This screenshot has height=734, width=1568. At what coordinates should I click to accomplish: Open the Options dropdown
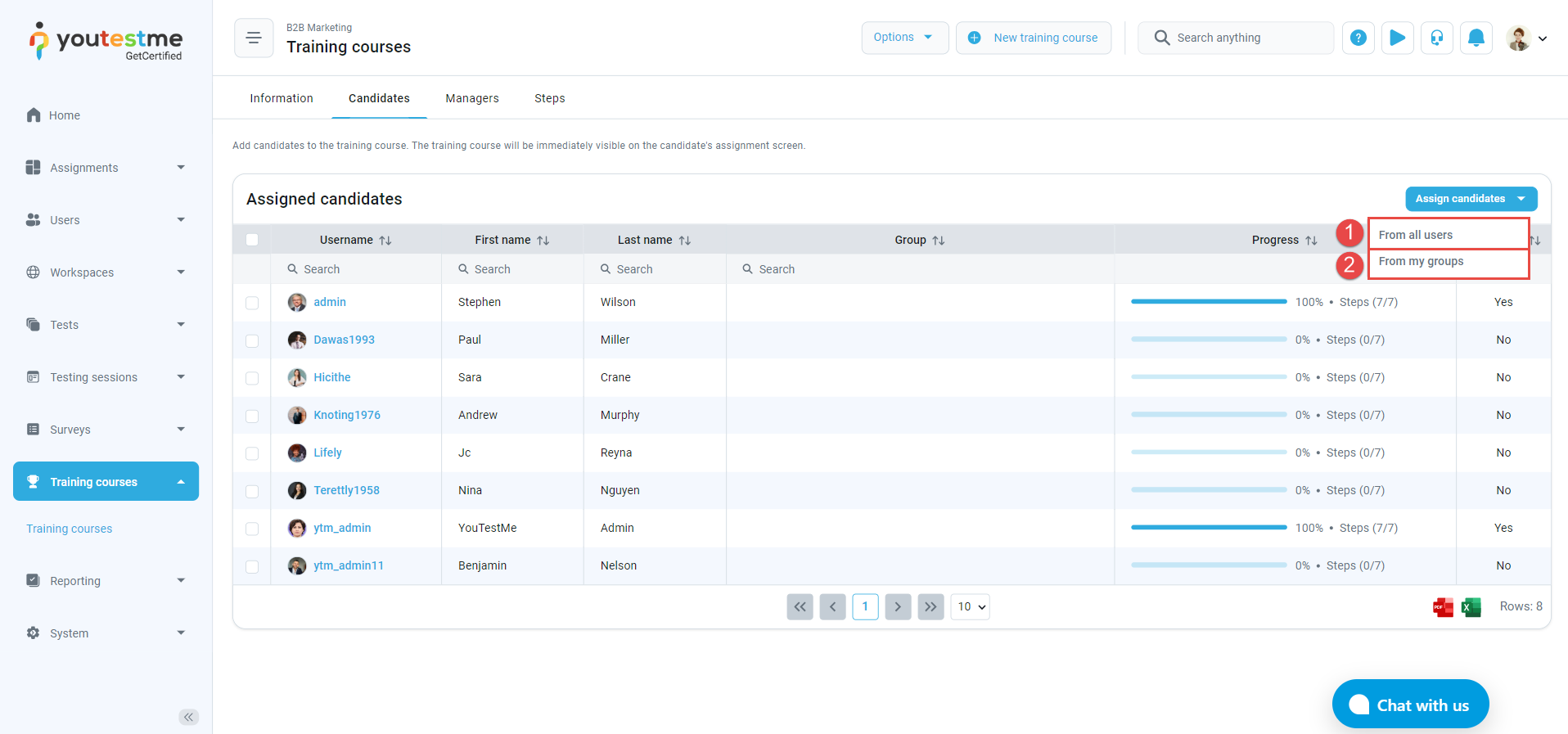click(904, 38)
